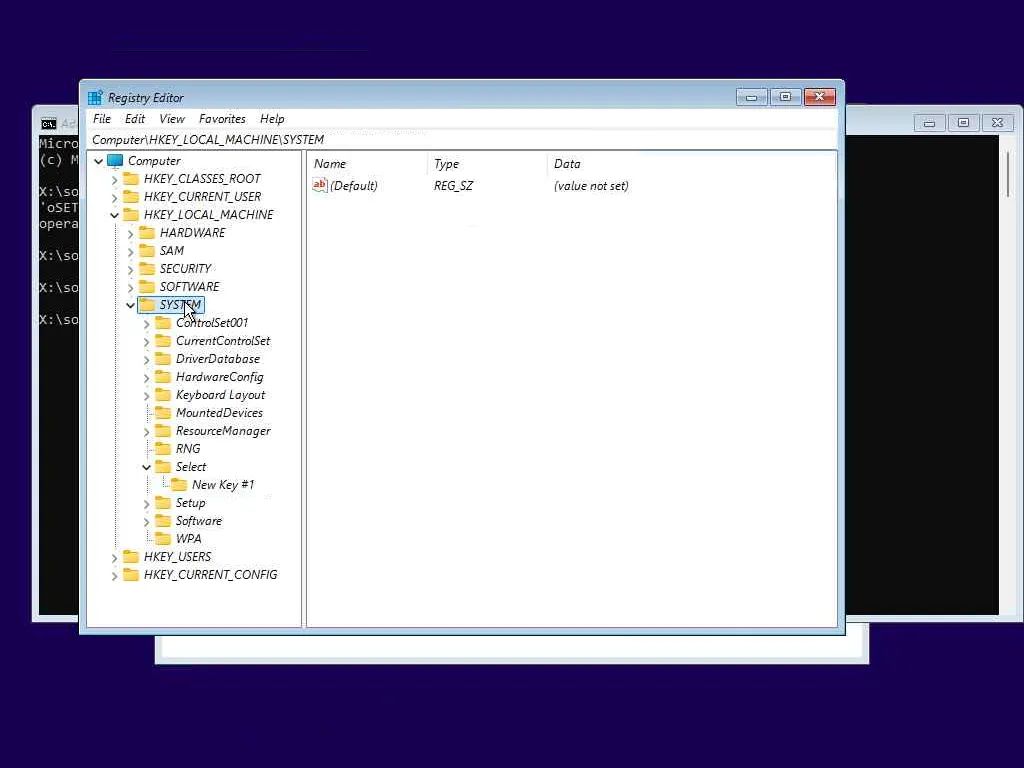
Task: Click the HardwareConfig folder icon
Action: [163, 377]
